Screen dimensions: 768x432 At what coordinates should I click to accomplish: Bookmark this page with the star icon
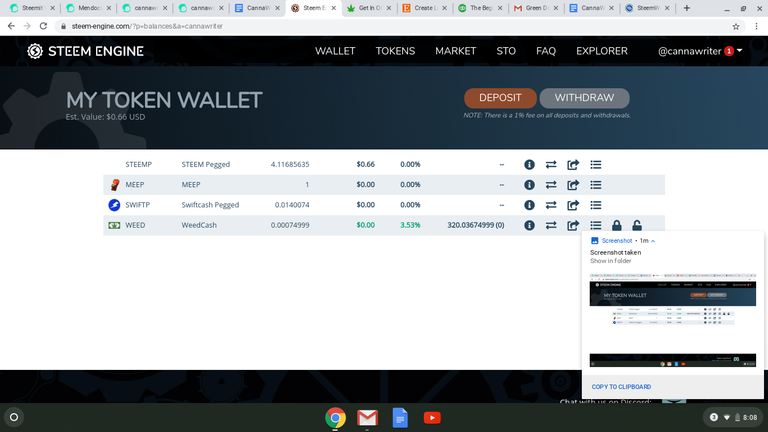pyautogui.click(x=736, y=26)
